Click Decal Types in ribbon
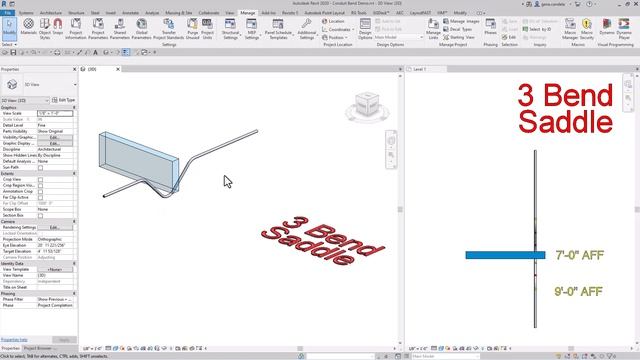This screenshot has width=640, height=360. coord(458,29)
